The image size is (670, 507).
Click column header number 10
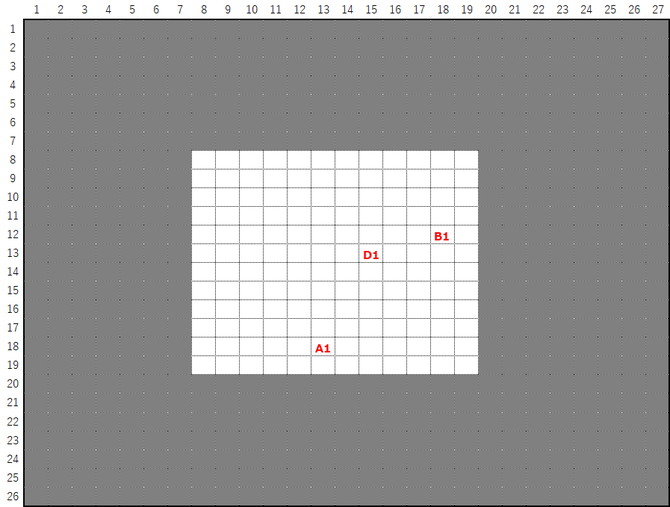252,9
